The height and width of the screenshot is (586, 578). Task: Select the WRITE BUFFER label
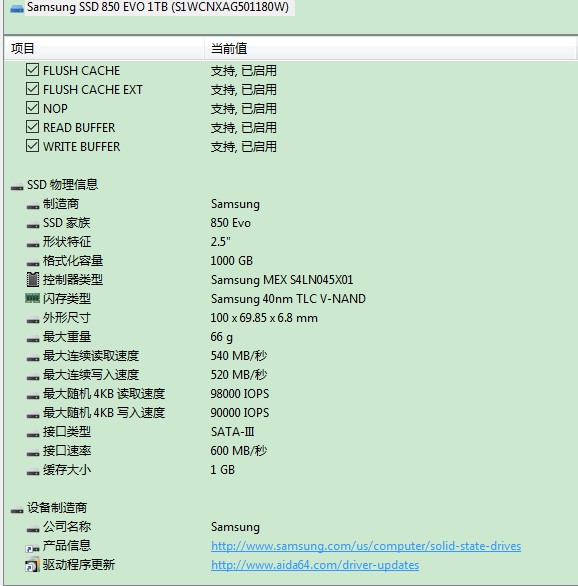[x=82, y=147]
